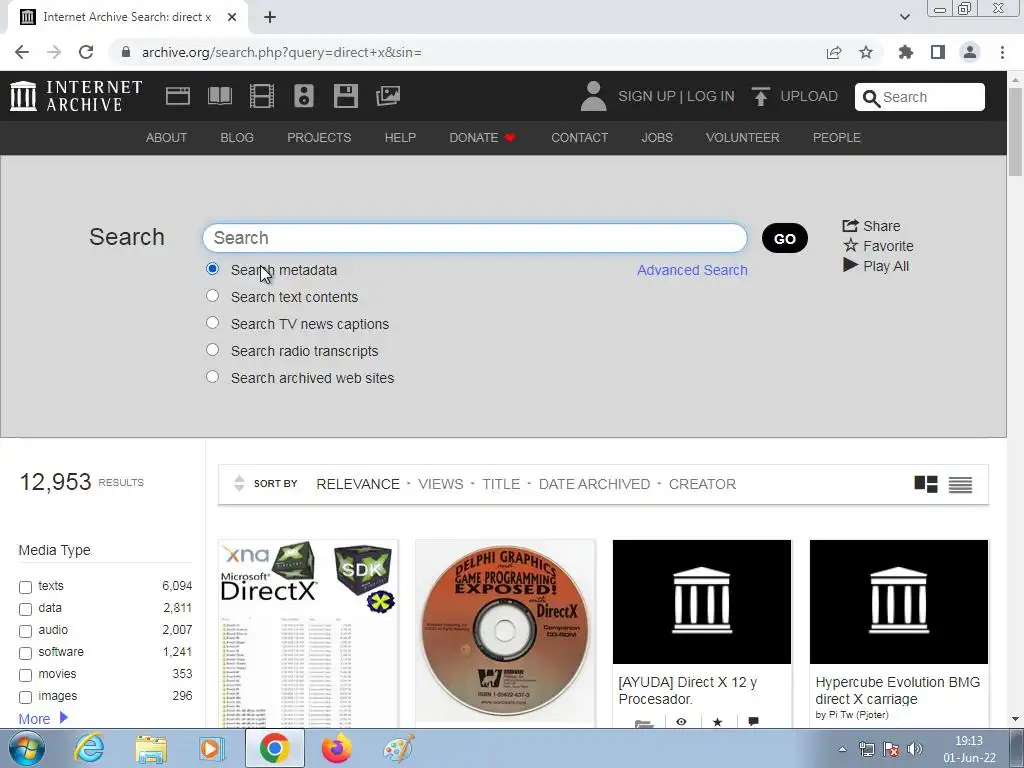Check the audio media type filter
The width and height of the screenshot is (1024, 768).
tap(25, 632)
